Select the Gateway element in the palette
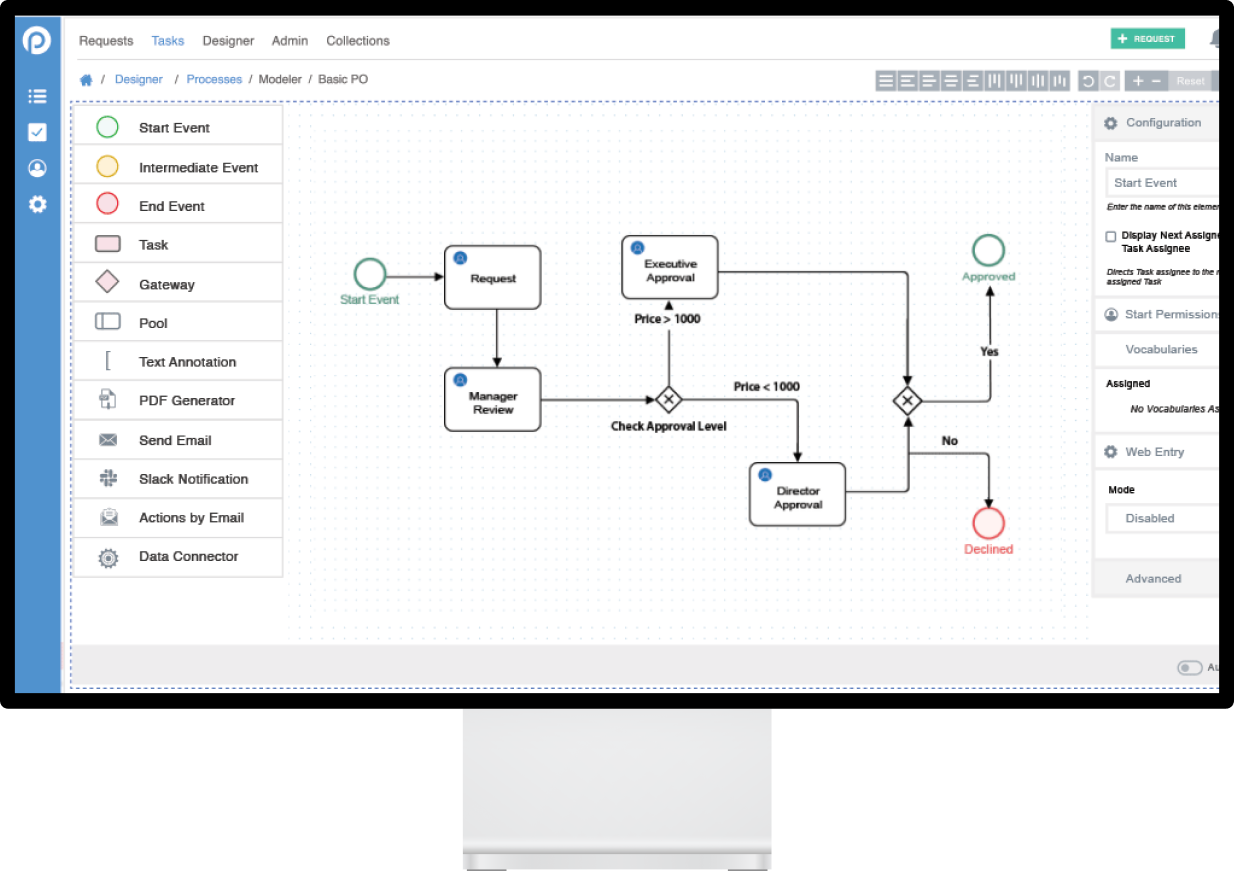The image size is (1234, 871). (179, 282)
